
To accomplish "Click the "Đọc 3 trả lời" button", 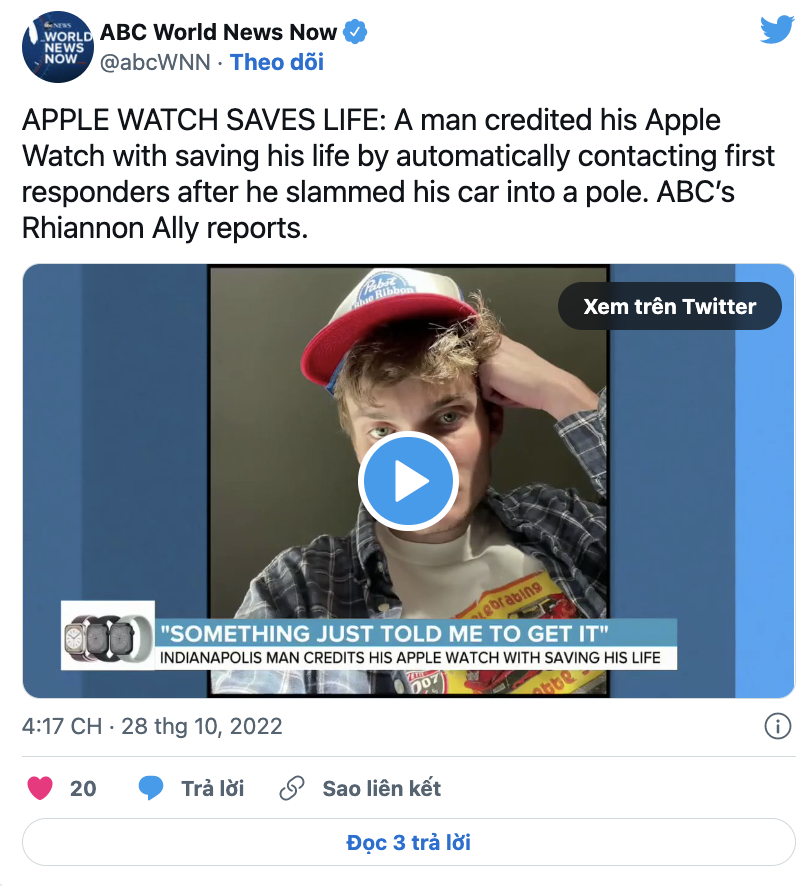I will tap(408, 842).
